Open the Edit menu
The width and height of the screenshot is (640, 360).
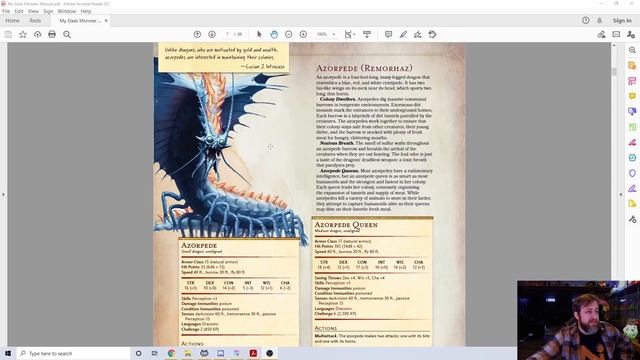click(19, 11)
